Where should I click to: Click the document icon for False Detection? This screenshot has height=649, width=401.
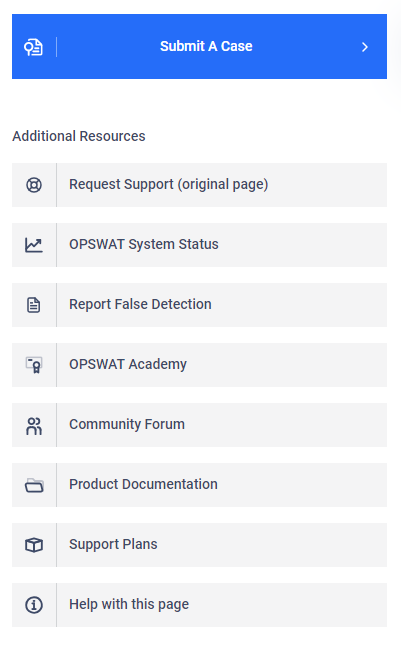pyautogui.click(x=34, y=305)
